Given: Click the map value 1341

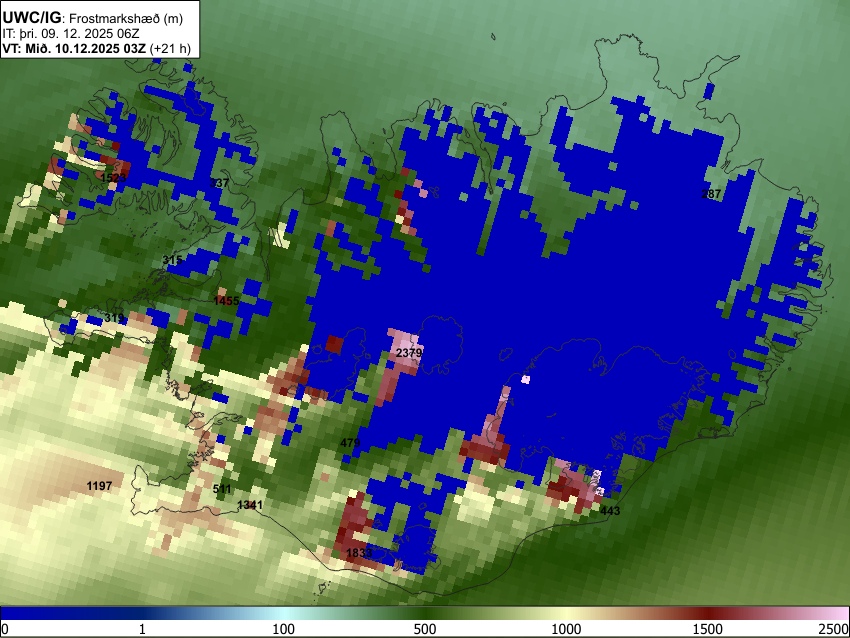Looking at the screenshot, I should pyautogui.click(x=250, y=505).
